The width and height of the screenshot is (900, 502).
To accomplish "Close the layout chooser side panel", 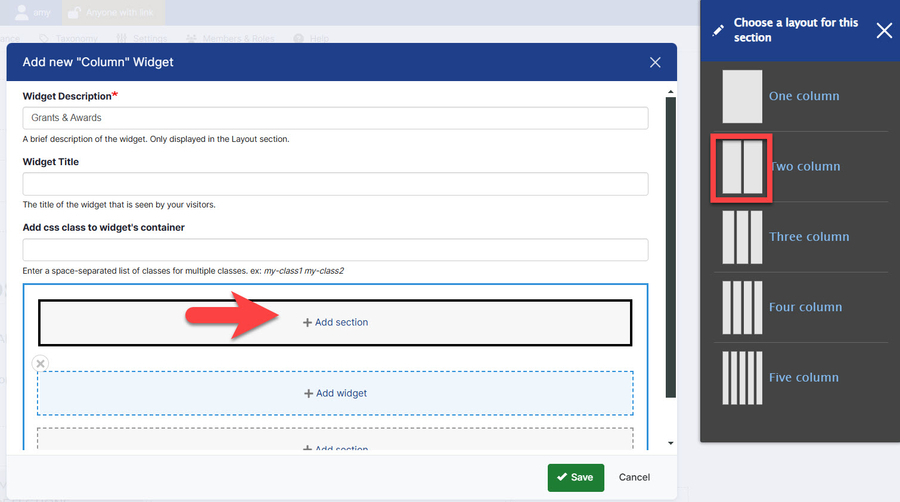I will (x=884, y=30).
